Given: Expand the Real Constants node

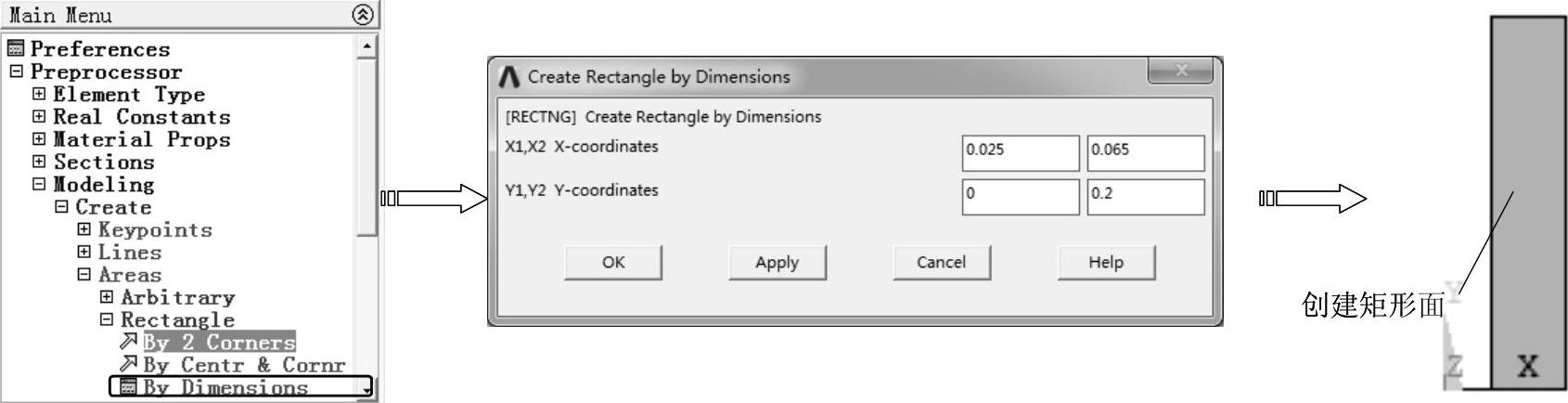Looking at the screenshot, I should click(x=39, y=116).
